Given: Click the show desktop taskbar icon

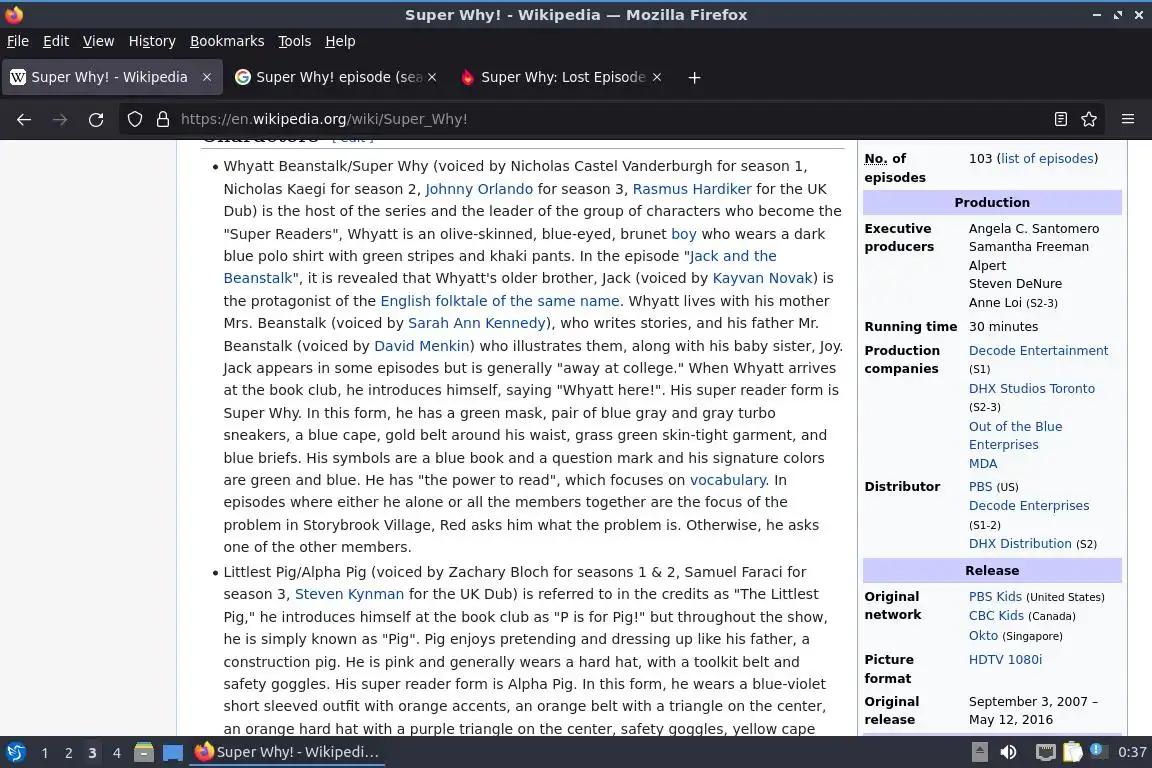Looking at the screenshot, I should click(x=173, y=752).
